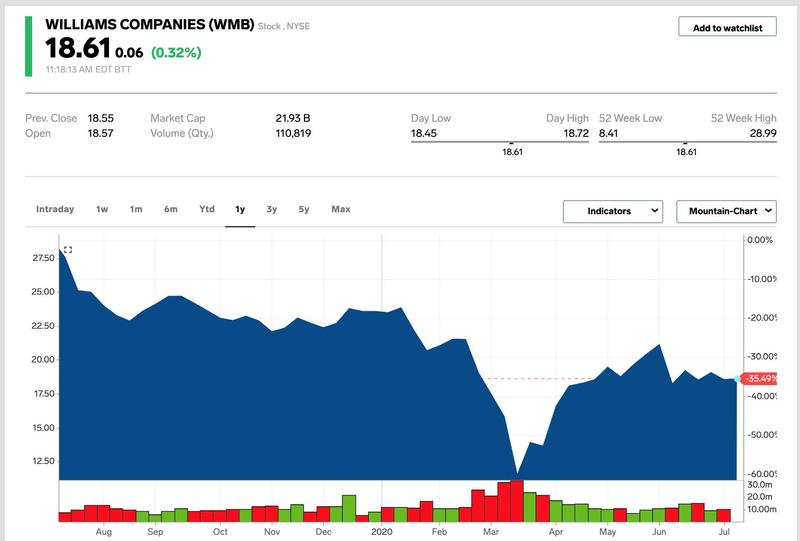The image size is (800, 541).
Task: Click the 52 Week Low value 8.41
Action: tap(608, 133)
